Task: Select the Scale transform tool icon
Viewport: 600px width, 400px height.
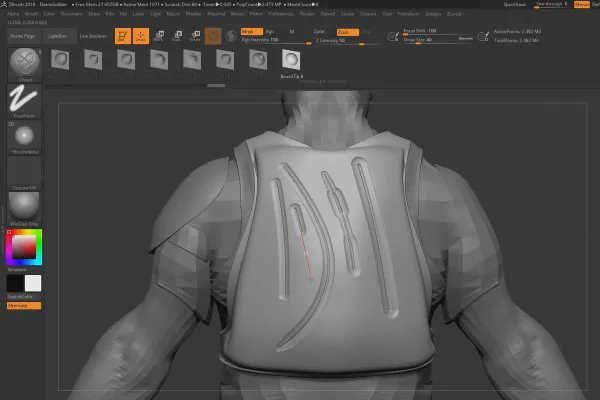Action: (177, 36)
